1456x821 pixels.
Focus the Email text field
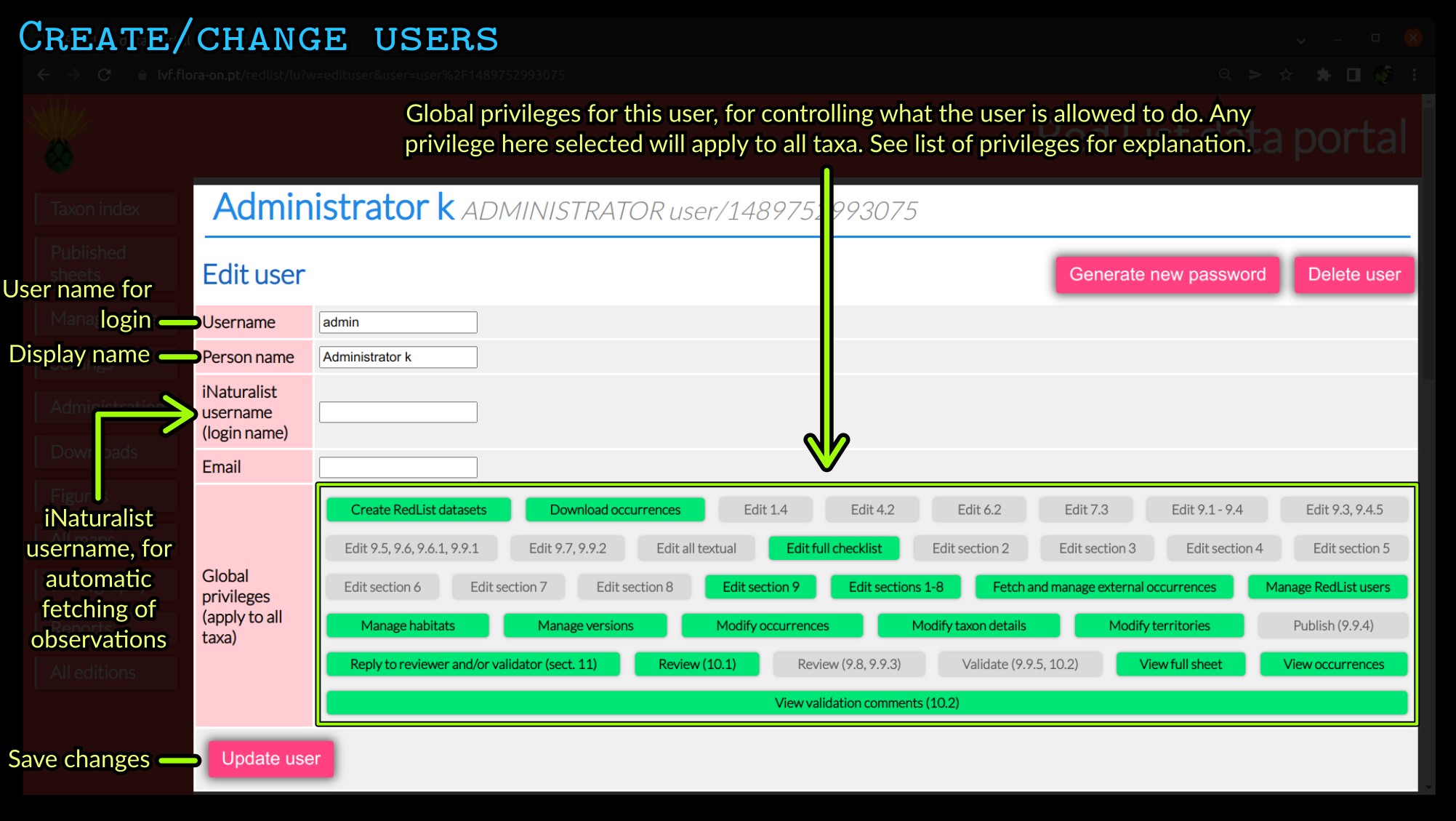pyautogui.click(x=398, y=468)
